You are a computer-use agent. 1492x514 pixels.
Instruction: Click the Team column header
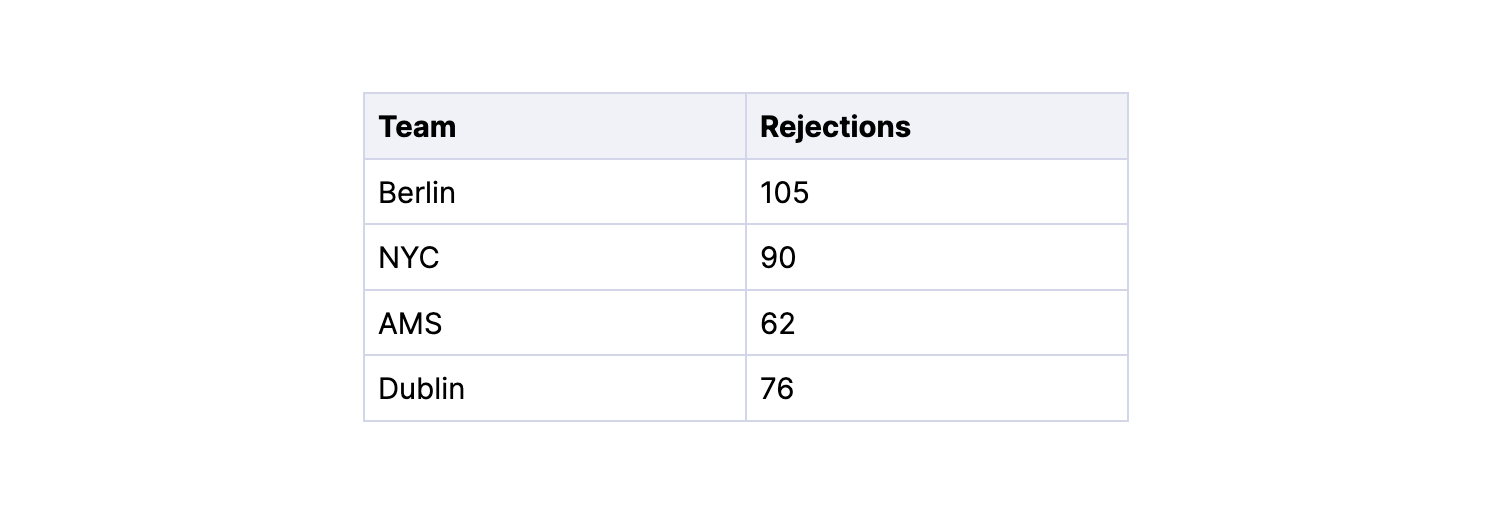555,126
